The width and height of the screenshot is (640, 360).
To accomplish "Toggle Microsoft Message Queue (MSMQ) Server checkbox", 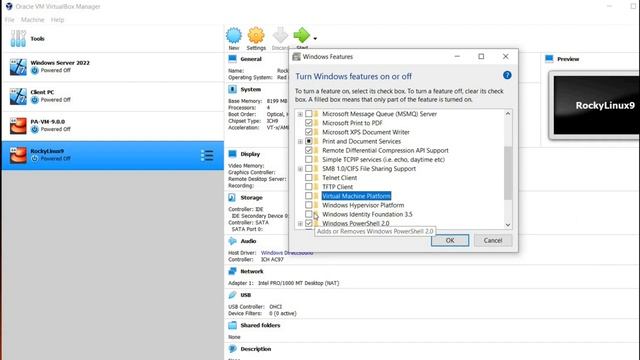I will tap(309, 114).
